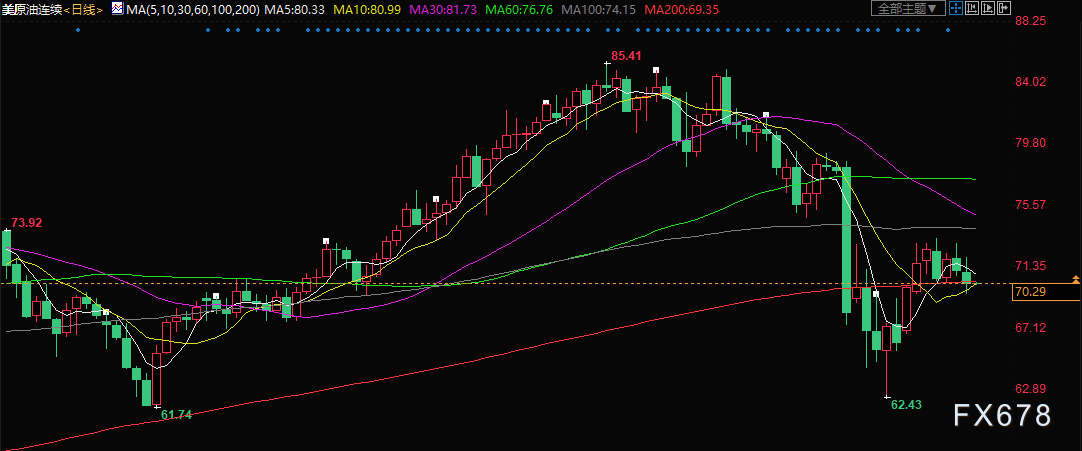Click the 62.43 low price label
The height and width of the screenshot is (451, 1082).
[906, 404]
